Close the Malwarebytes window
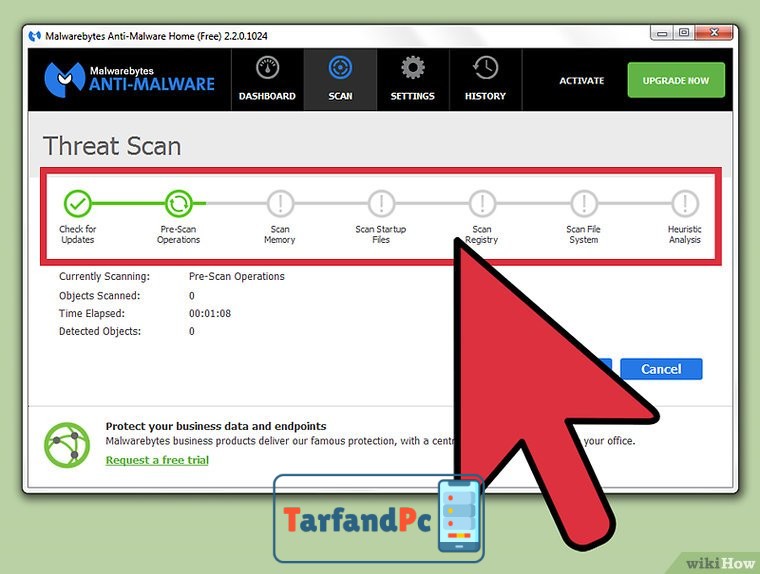The image size is (760, 574). pos(713,33)
